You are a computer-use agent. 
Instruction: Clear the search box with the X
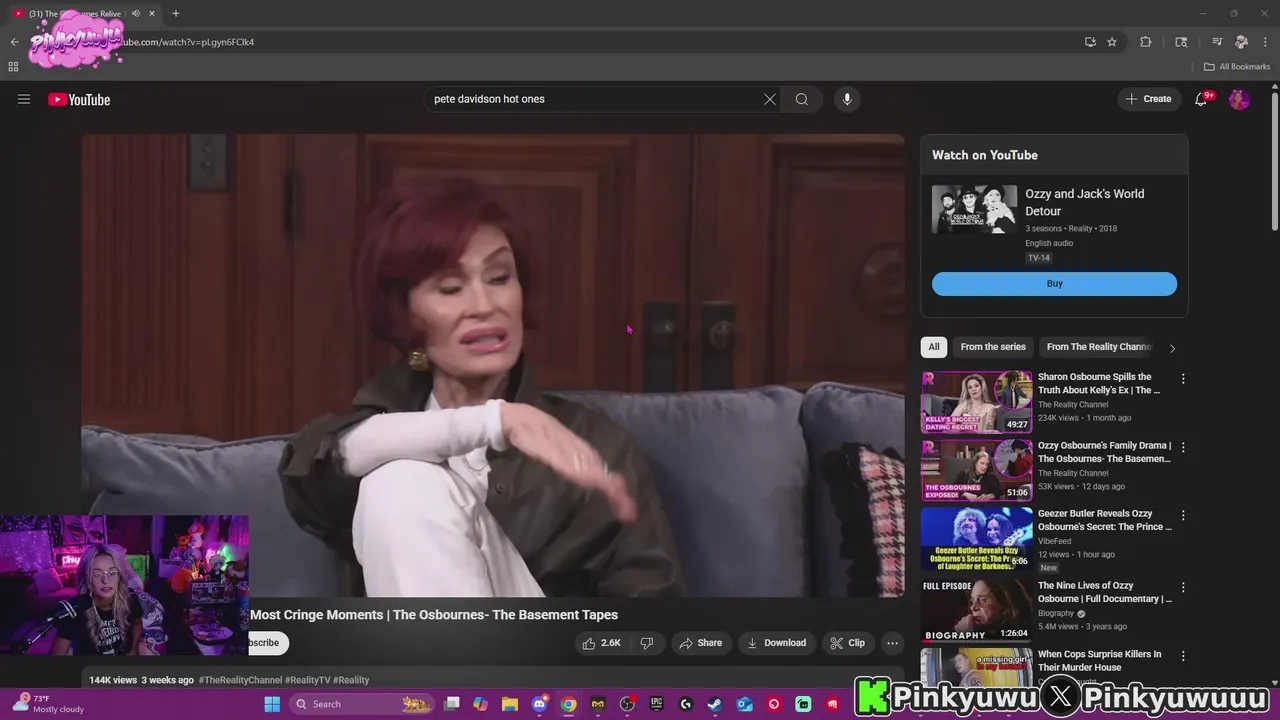(x=769, y=99)
